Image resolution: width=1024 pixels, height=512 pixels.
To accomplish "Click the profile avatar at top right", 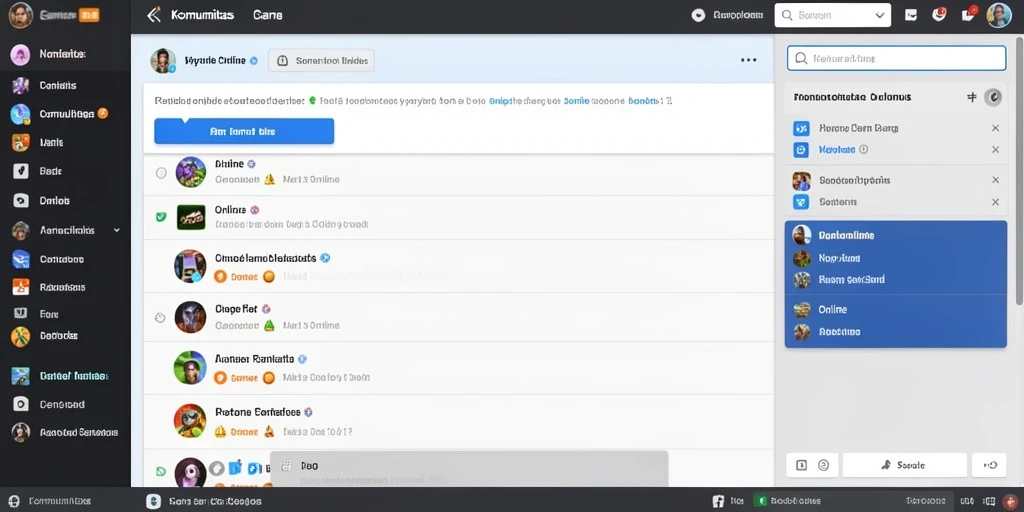I will [999, 15].
